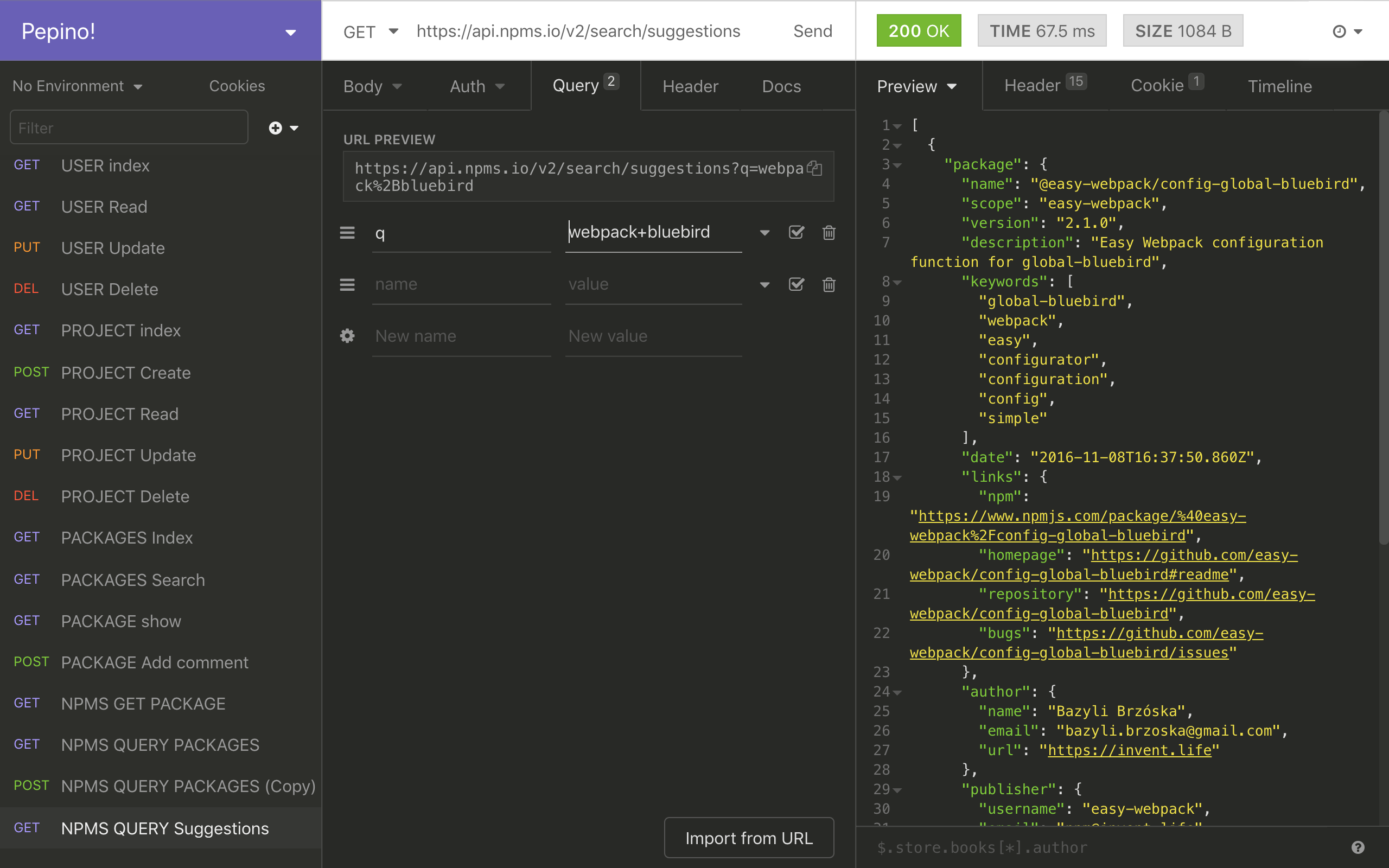Click the Send button

point(812,31)
